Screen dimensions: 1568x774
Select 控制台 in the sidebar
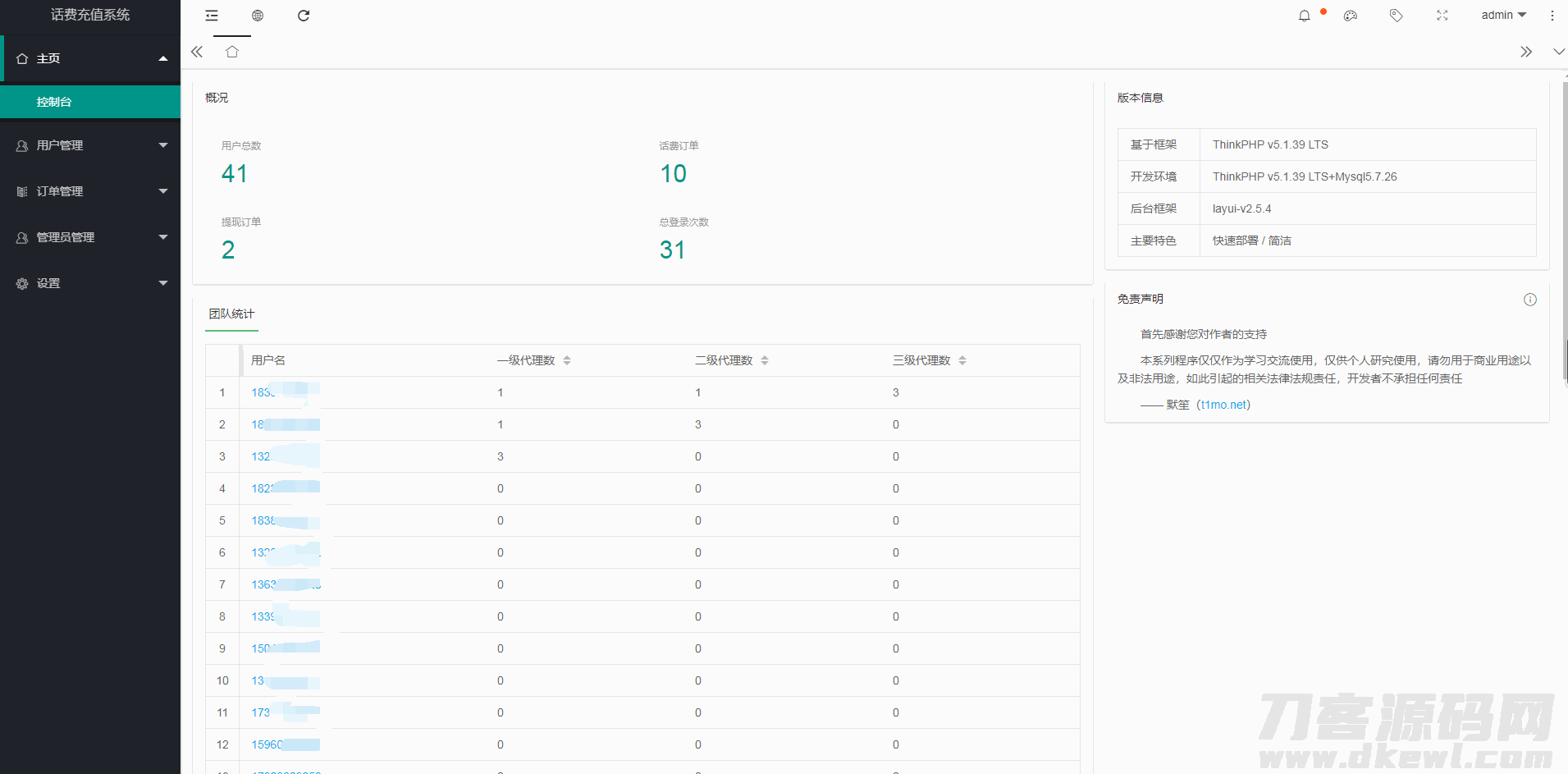[54, 102]
